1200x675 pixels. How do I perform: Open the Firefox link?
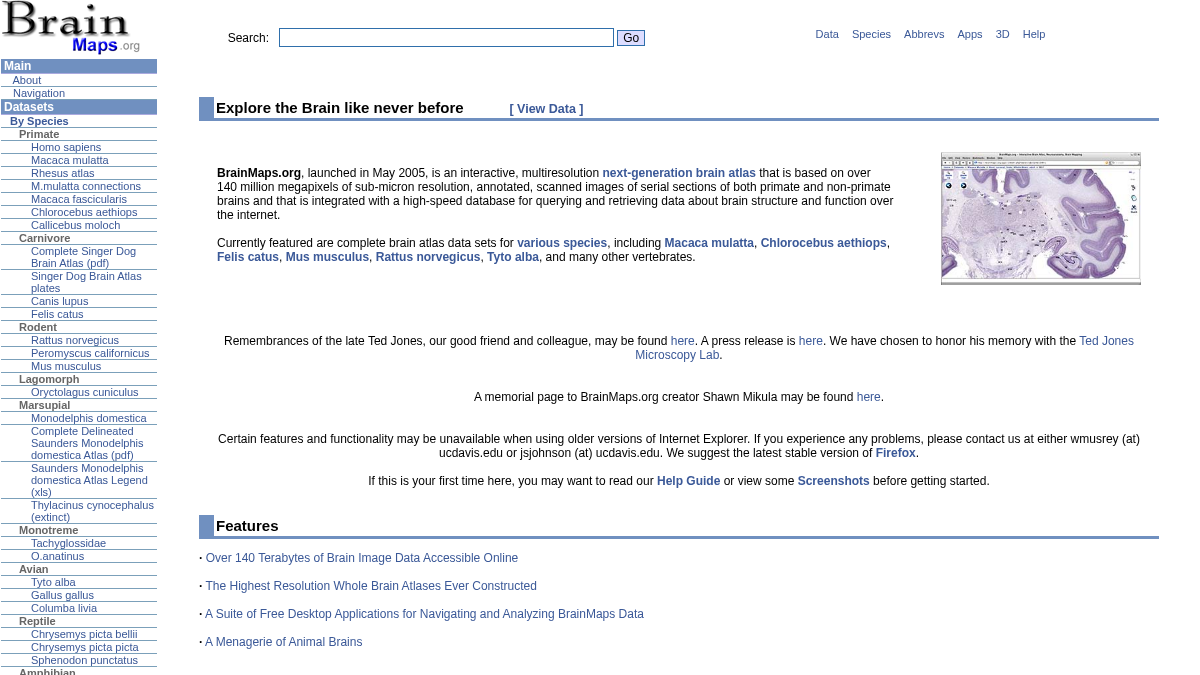(x=895, y=453)
